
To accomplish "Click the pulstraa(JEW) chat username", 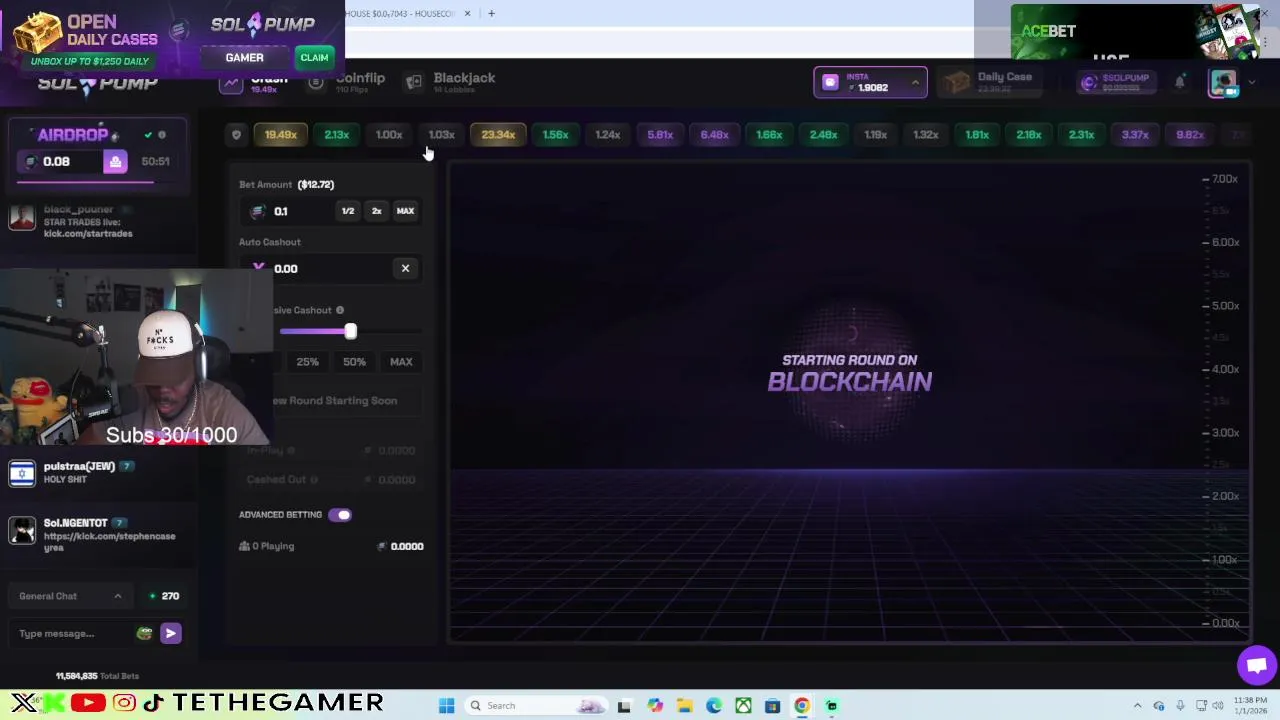I will click(x=79, y=466).
